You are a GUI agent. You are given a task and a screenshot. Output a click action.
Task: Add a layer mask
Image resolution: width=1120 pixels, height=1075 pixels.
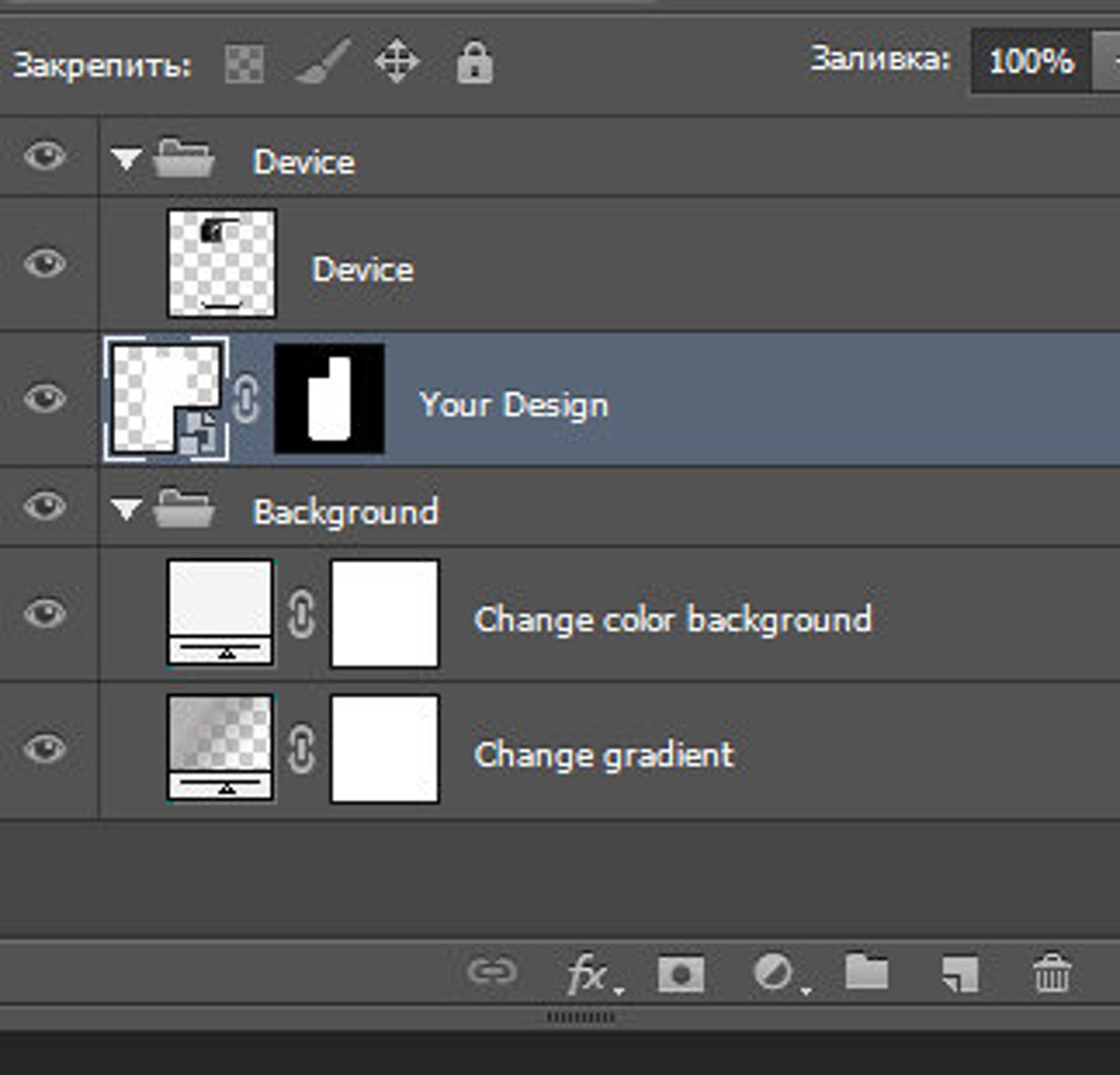pos(681,975)
